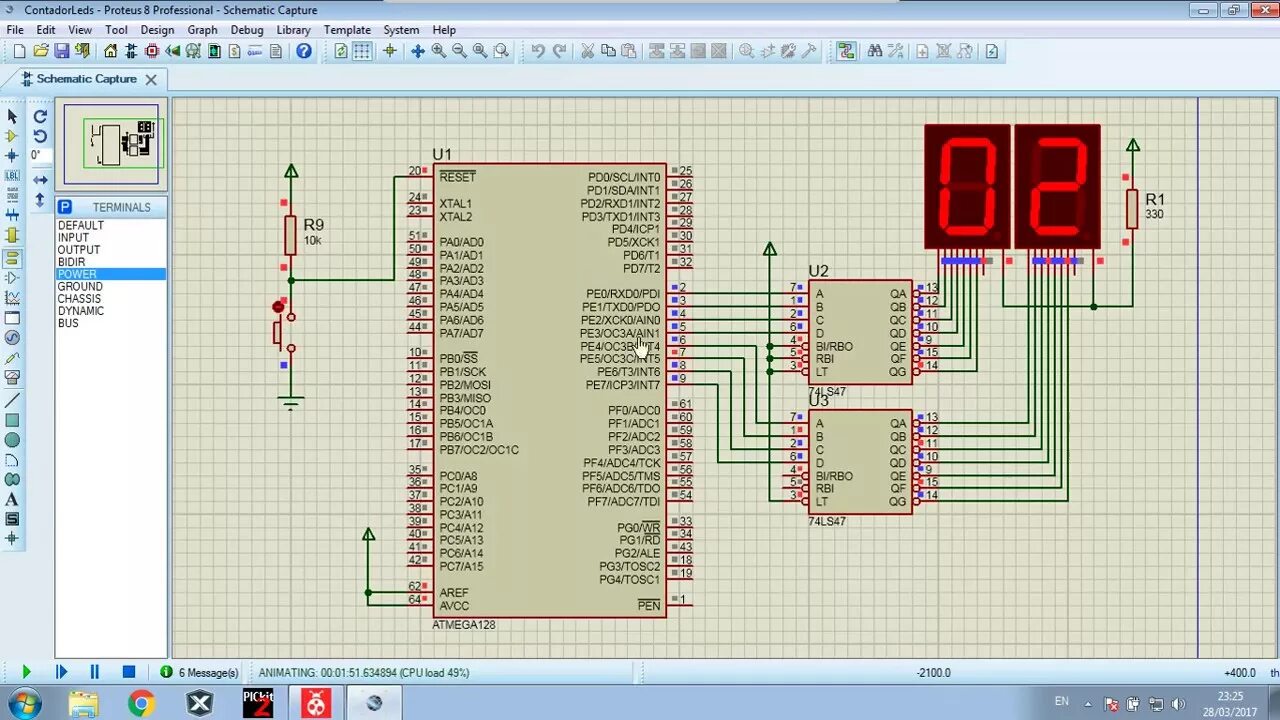The image size is (1280, 720).
Task: Click the Rotate Clockwise icon
Action: click(40, 116)
